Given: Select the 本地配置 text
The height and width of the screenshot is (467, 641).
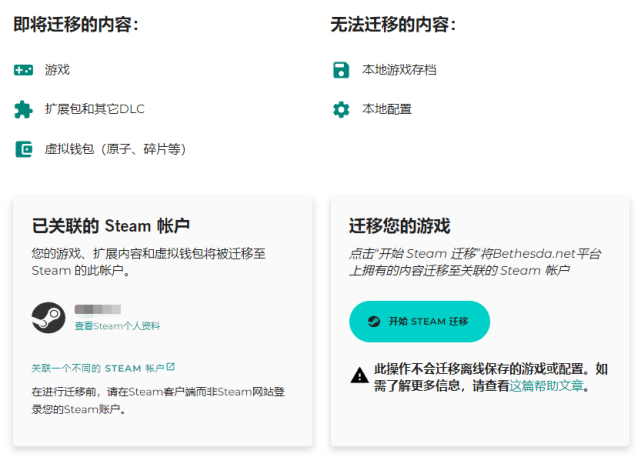Looking at the screenshot, I should pos(387,109).
